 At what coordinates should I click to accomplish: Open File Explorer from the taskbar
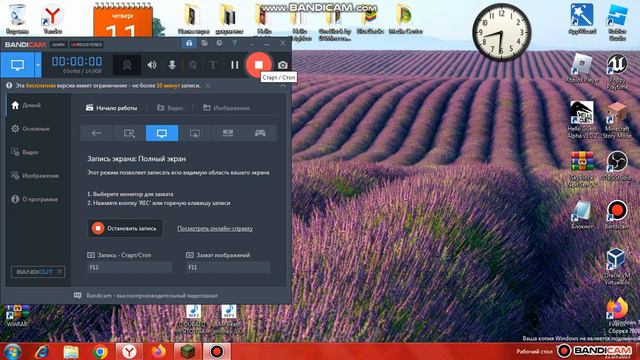pos(71,351)
